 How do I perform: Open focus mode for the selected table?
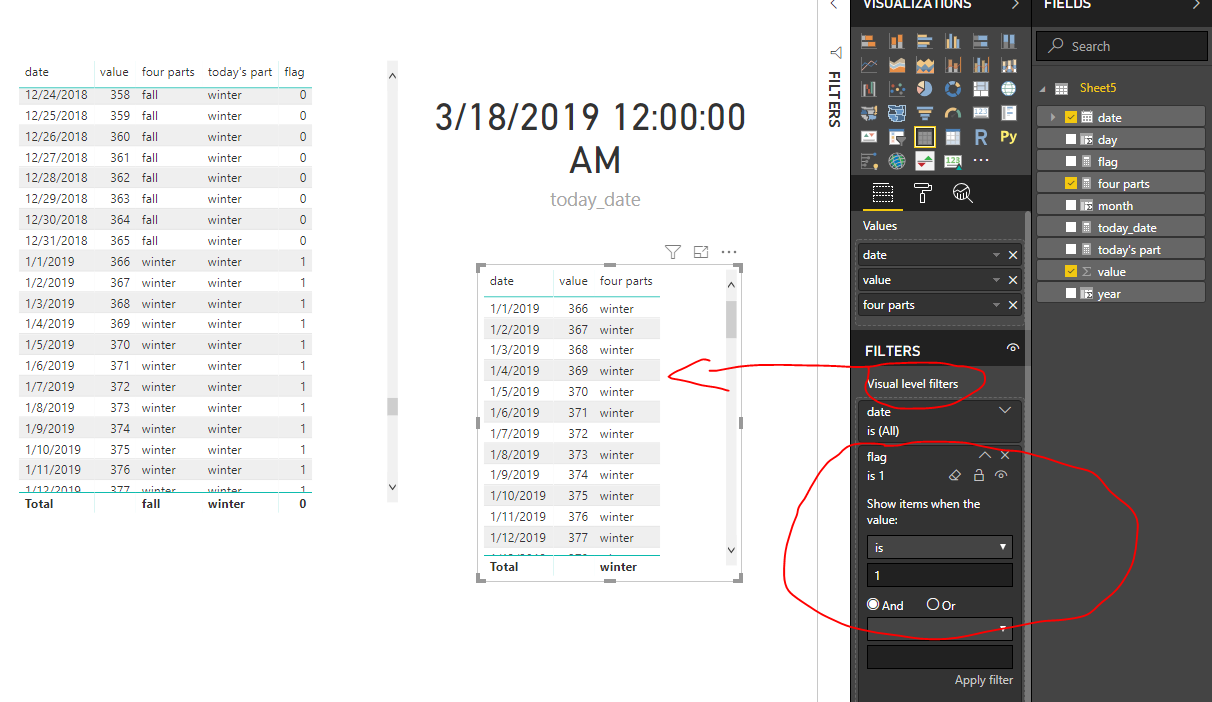[701, 252]
